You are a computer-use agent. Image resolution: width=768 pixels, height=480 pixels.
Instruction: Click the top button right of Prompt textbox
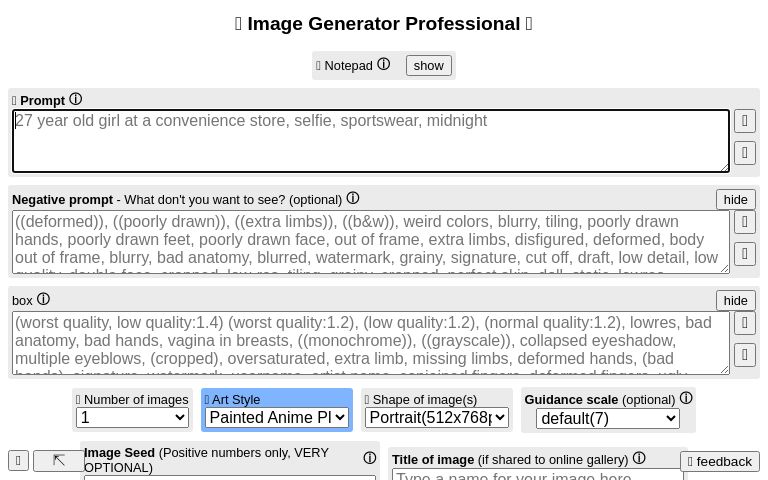pos(745,121)
